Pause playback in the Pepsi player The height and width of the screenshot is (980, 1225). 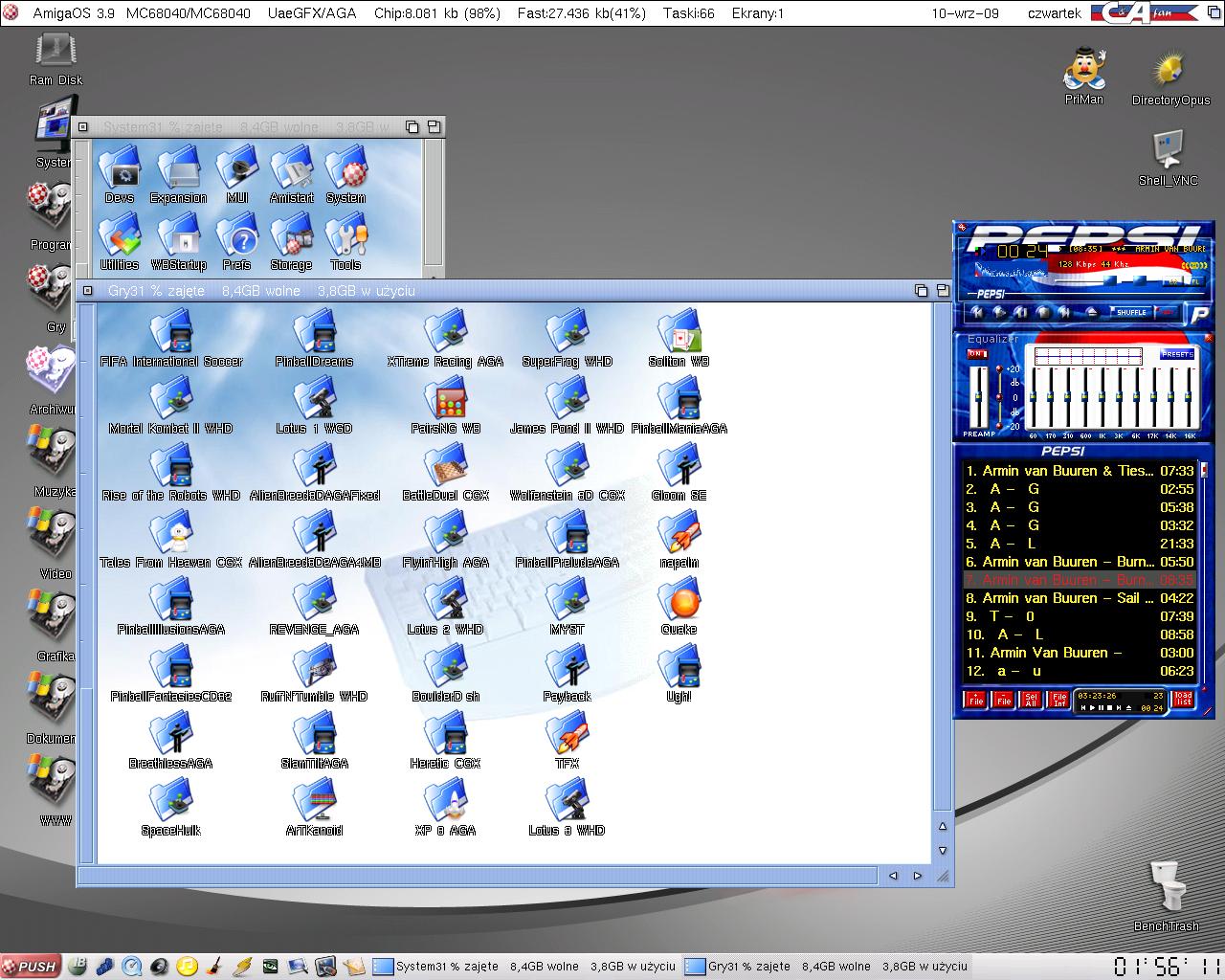(1020, 312)
